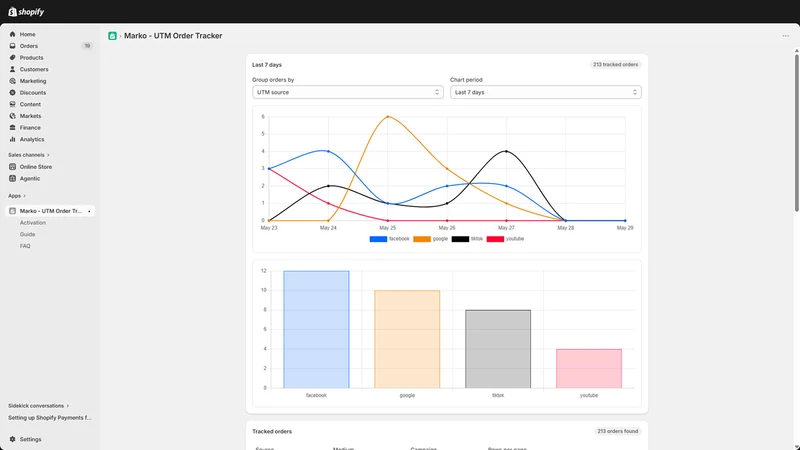Open Marketing section
Viewport: 800px width, 450px height.
click(x=33, y=81)
